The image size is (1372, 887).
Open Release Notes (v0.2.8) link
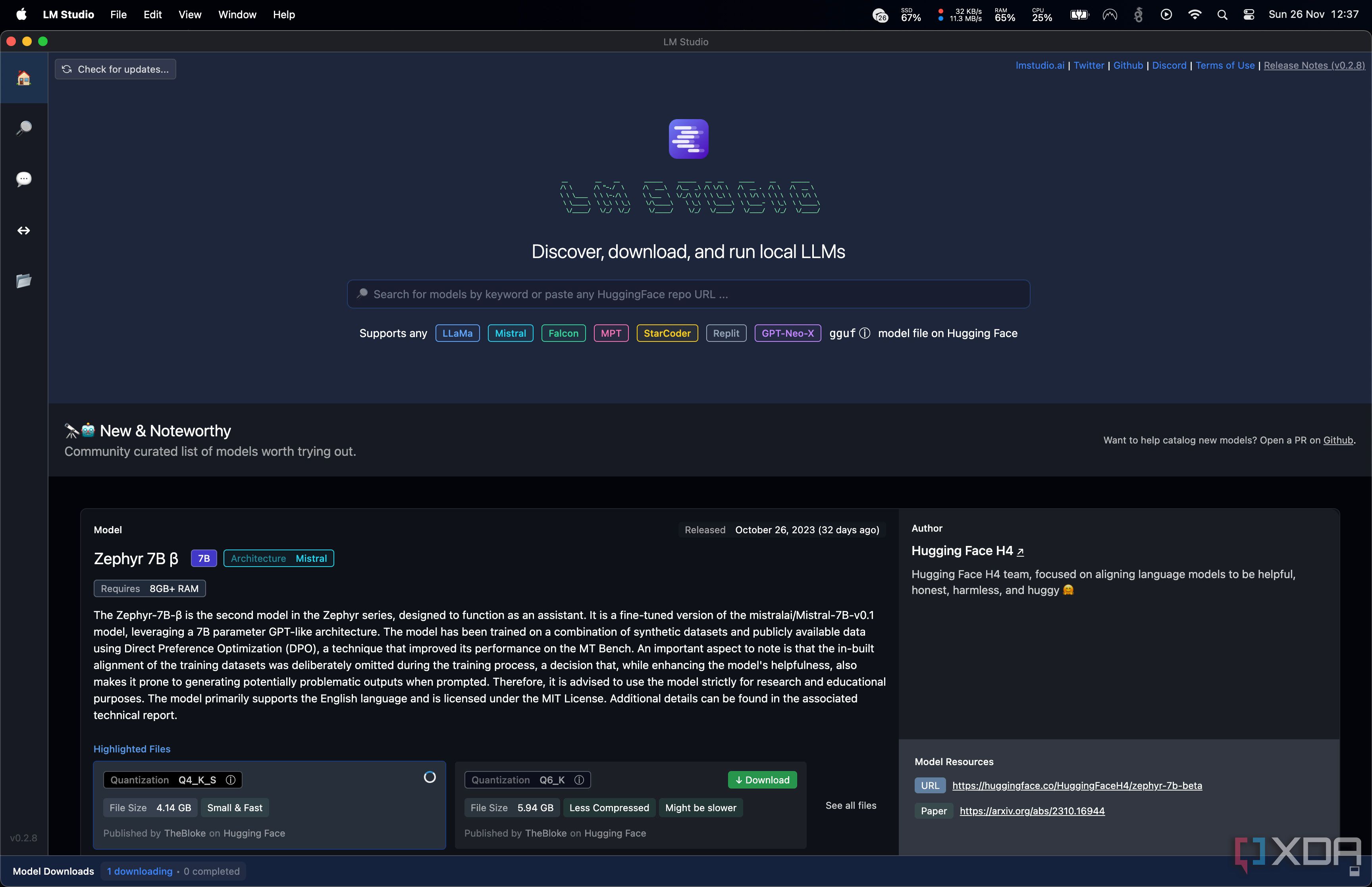point(1314,65)
